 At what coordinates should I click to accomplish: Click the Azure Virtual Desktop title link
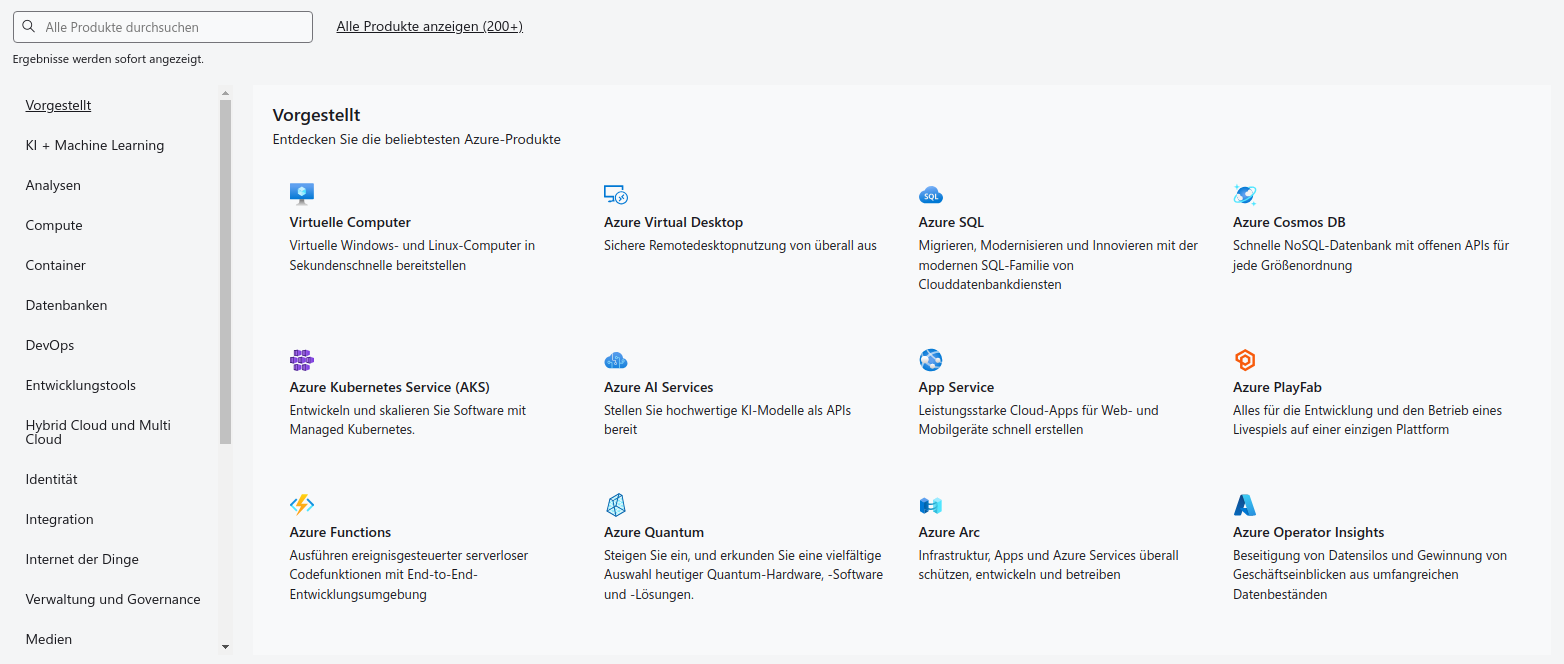[x=673, y=222]
